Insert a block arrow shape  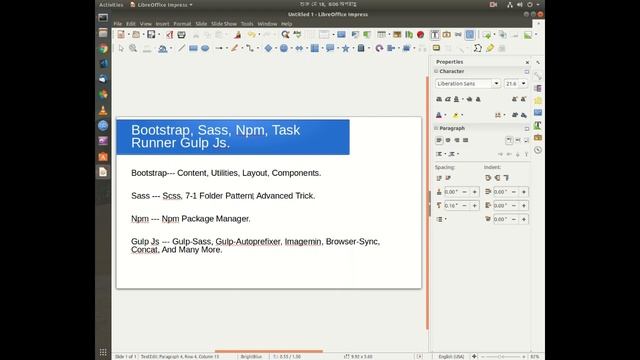point(299,48)
